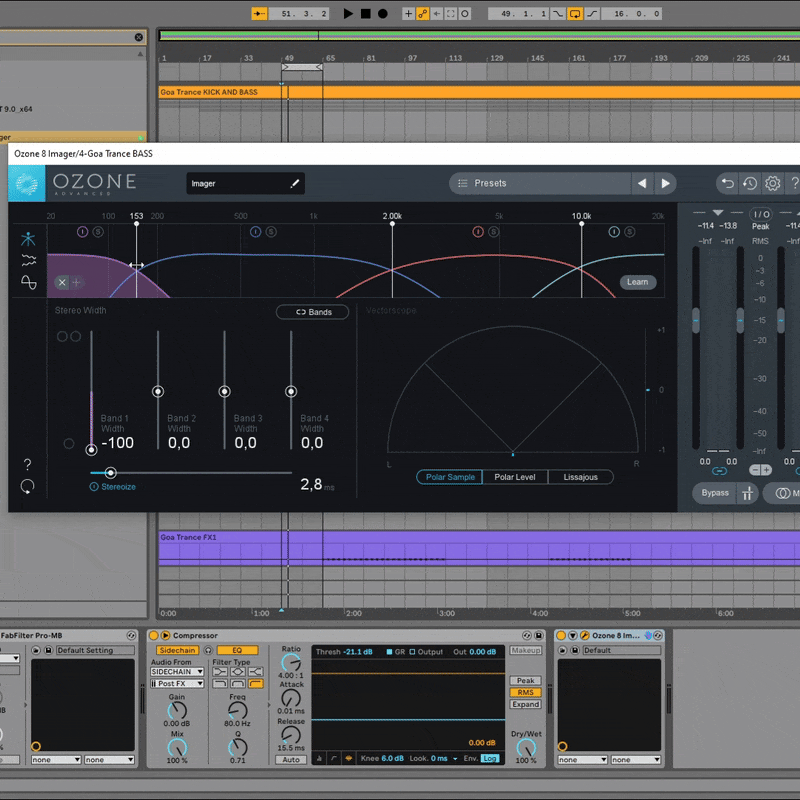
Task: Open the Audio From SIDECHAIN dropdown
Action: point(178,672)
